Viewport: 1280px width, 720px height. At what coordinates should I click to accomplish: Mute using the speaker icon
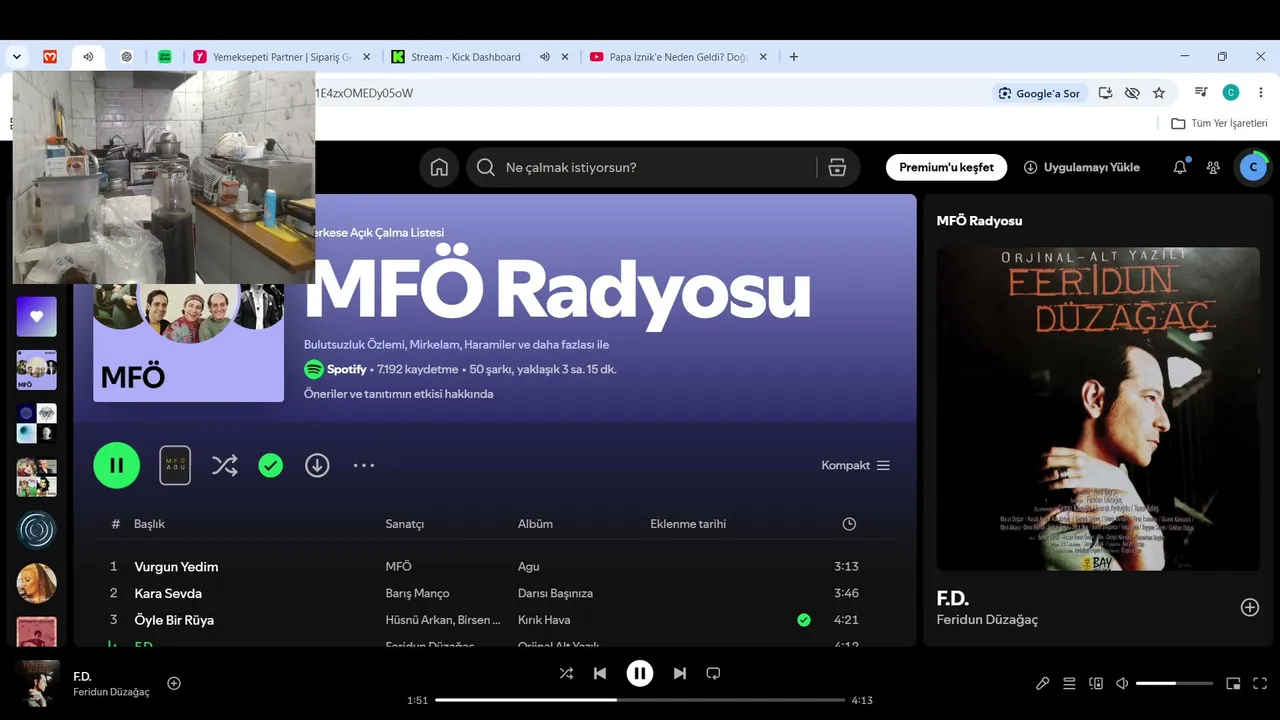(1122, 683)
